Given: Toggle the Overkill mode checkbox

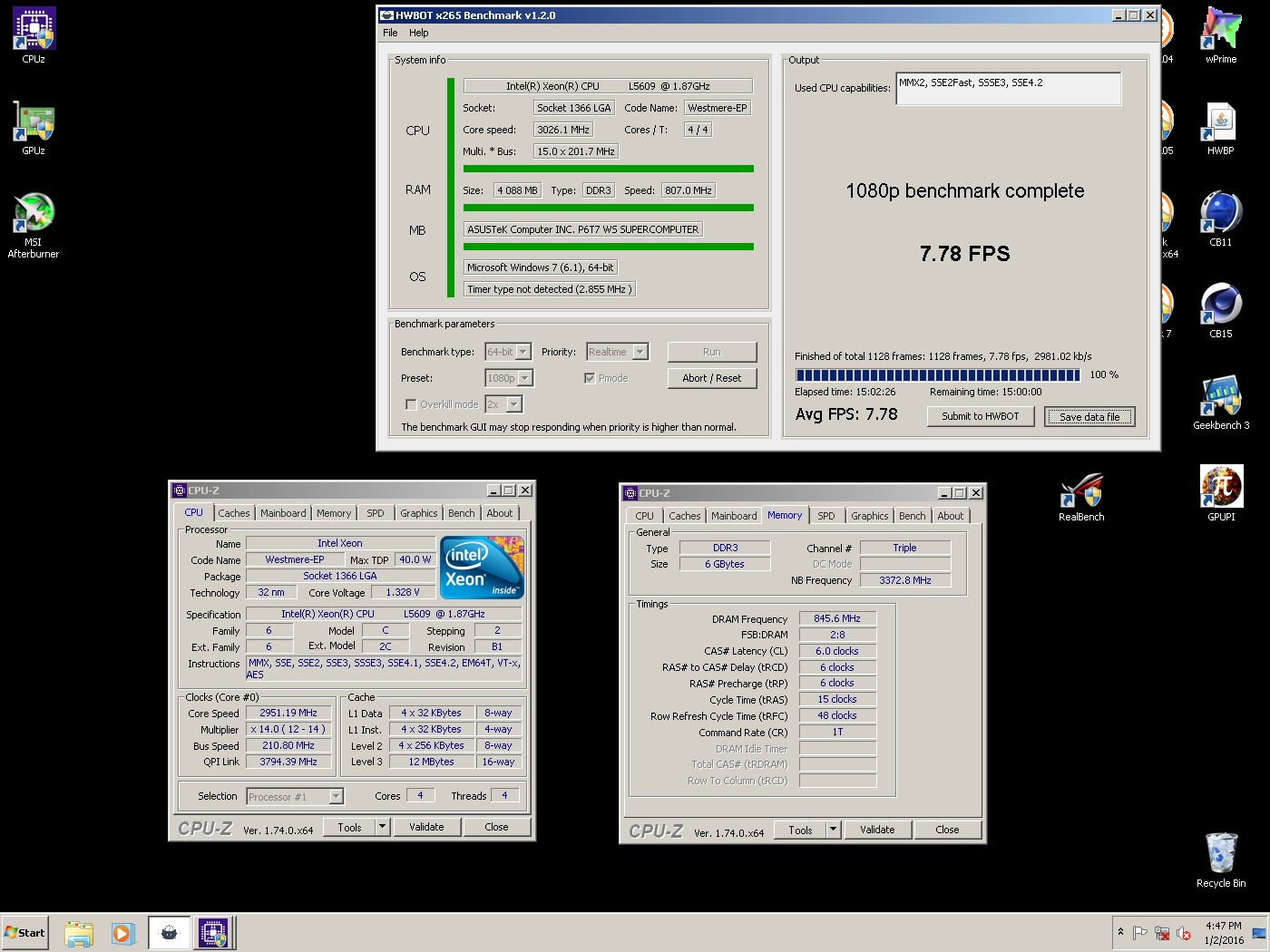Looking at the screenshot, I should pos(411,404).
